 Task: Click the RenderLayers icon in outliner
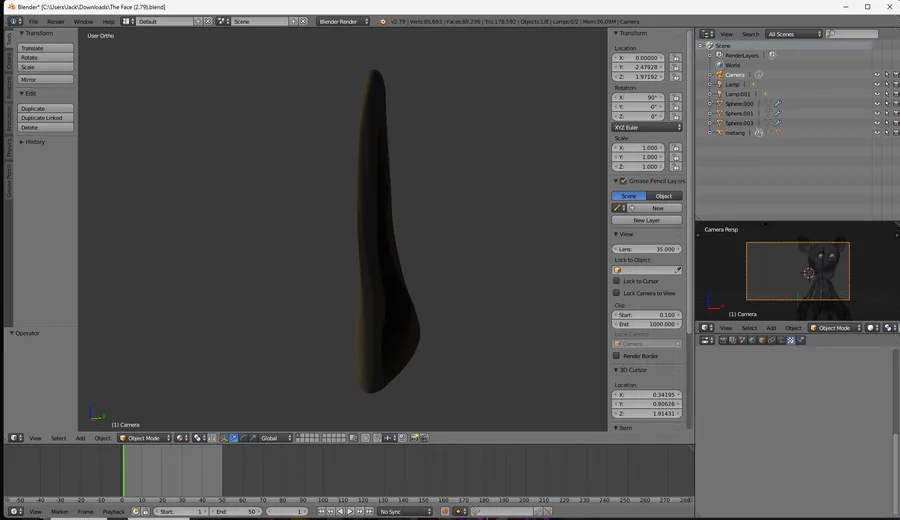[x=719, y=55]
